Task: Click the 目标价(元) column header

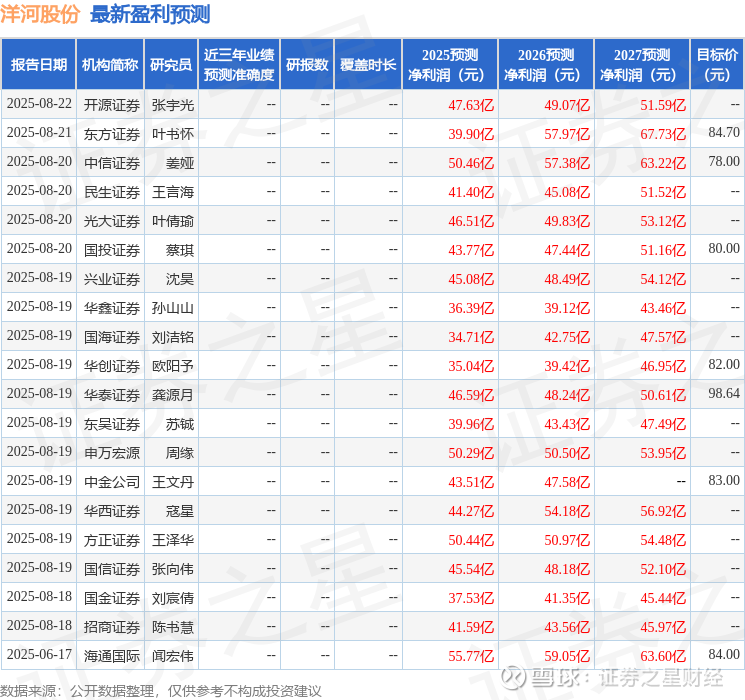Action: (x=717, y=64)
